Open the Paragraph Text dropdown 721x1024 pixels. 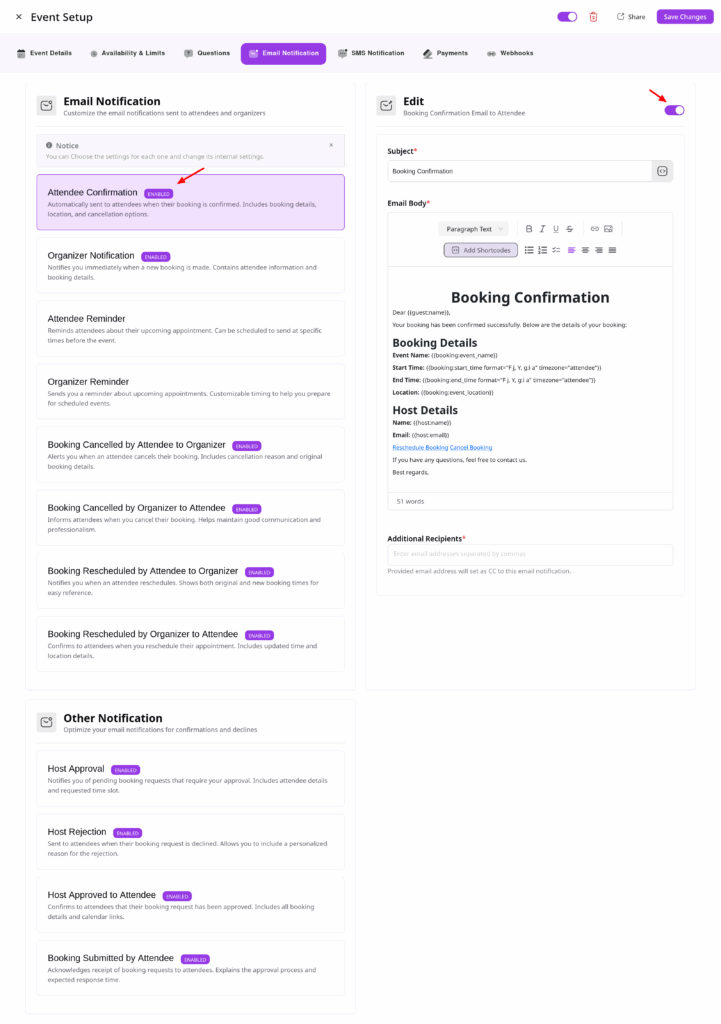pyautogui.click(x=473, y=229)
